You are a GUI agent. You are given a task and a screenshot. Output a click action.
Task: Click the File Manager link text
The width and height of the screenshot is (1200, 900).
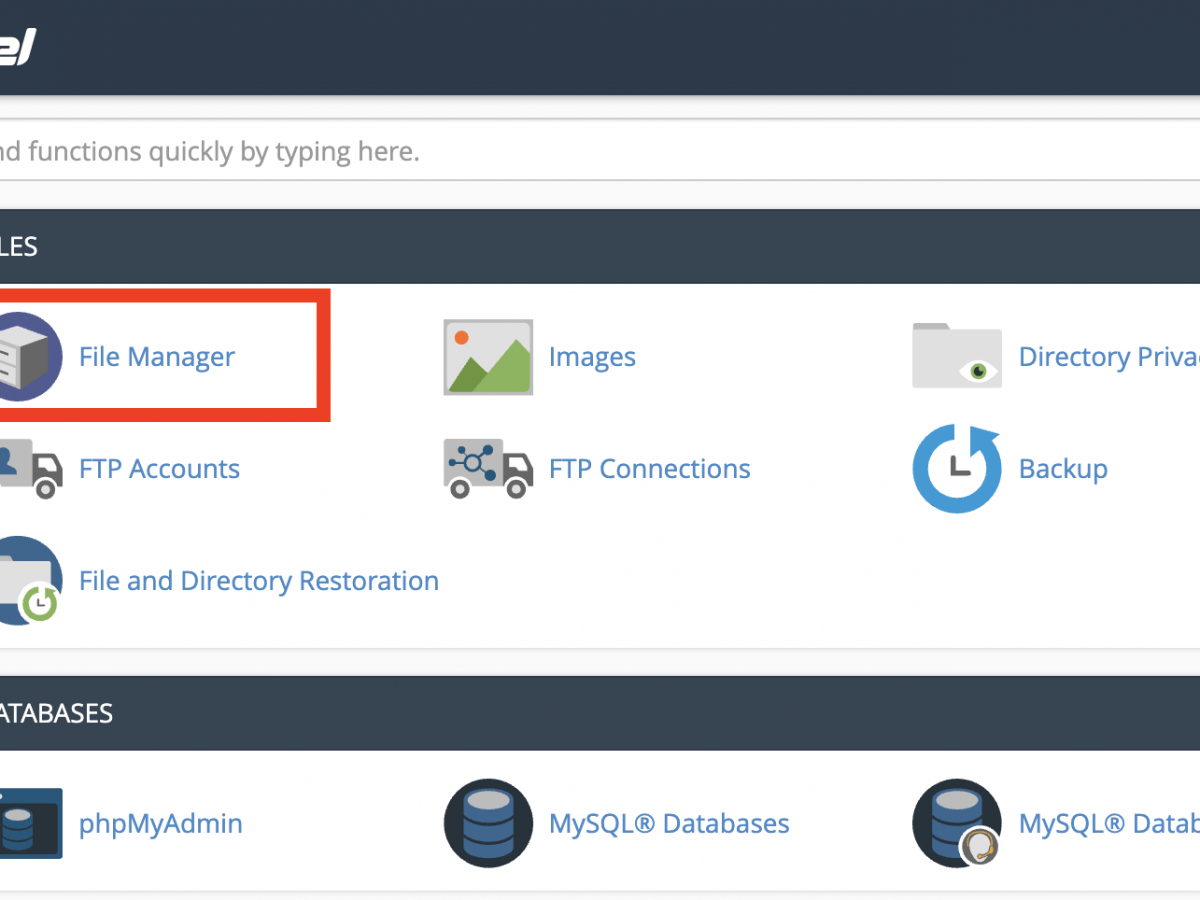[157, 357]
